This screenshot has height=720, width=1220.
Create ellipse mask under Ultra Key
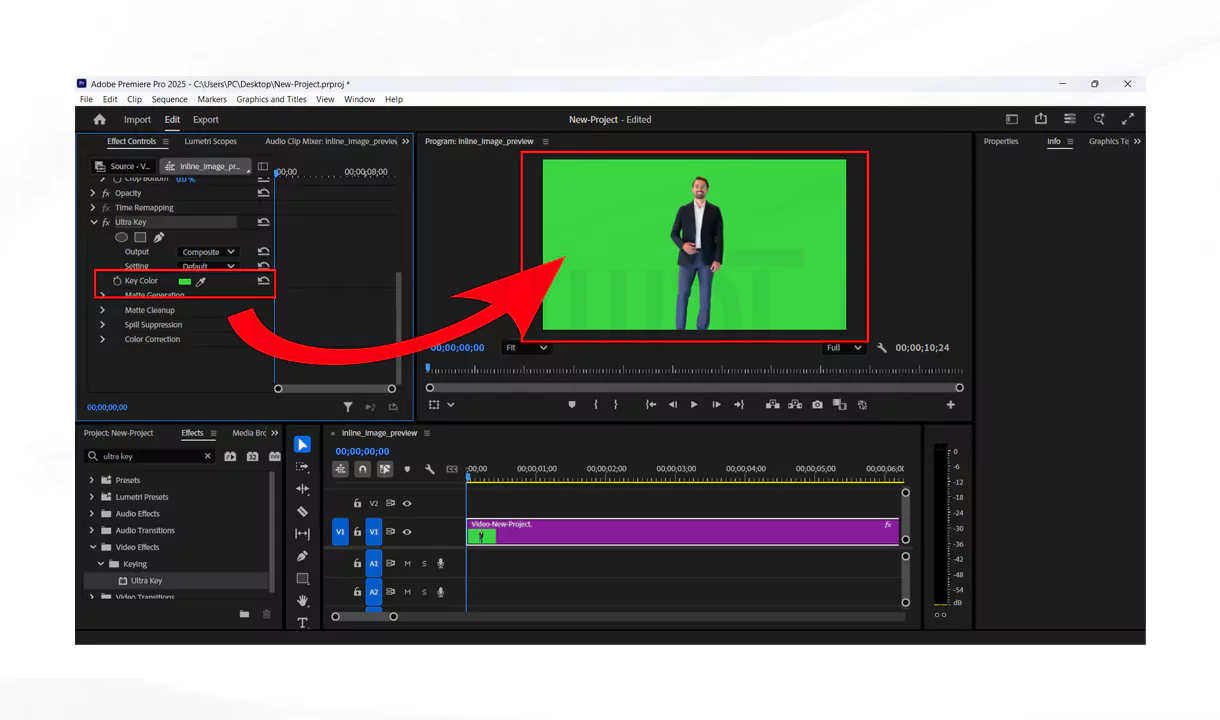(121, 237)
